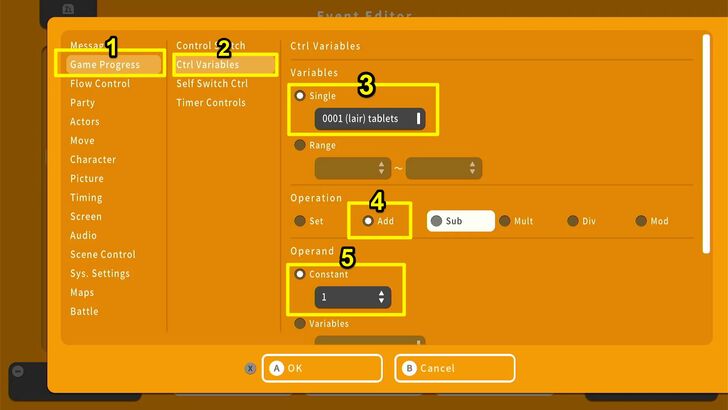Open the Maps category
Screen dimensions: 728x410
(x=82, y=293)
